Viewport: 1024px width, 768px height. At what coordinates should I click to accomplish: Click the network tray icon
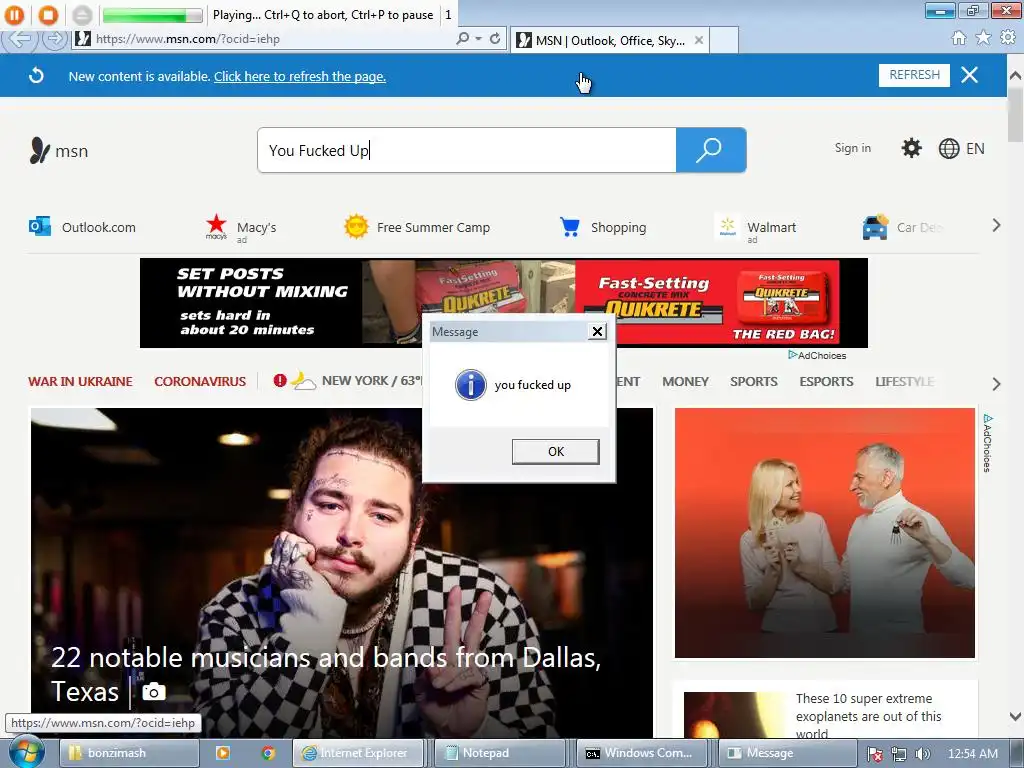tap(899, 754)
